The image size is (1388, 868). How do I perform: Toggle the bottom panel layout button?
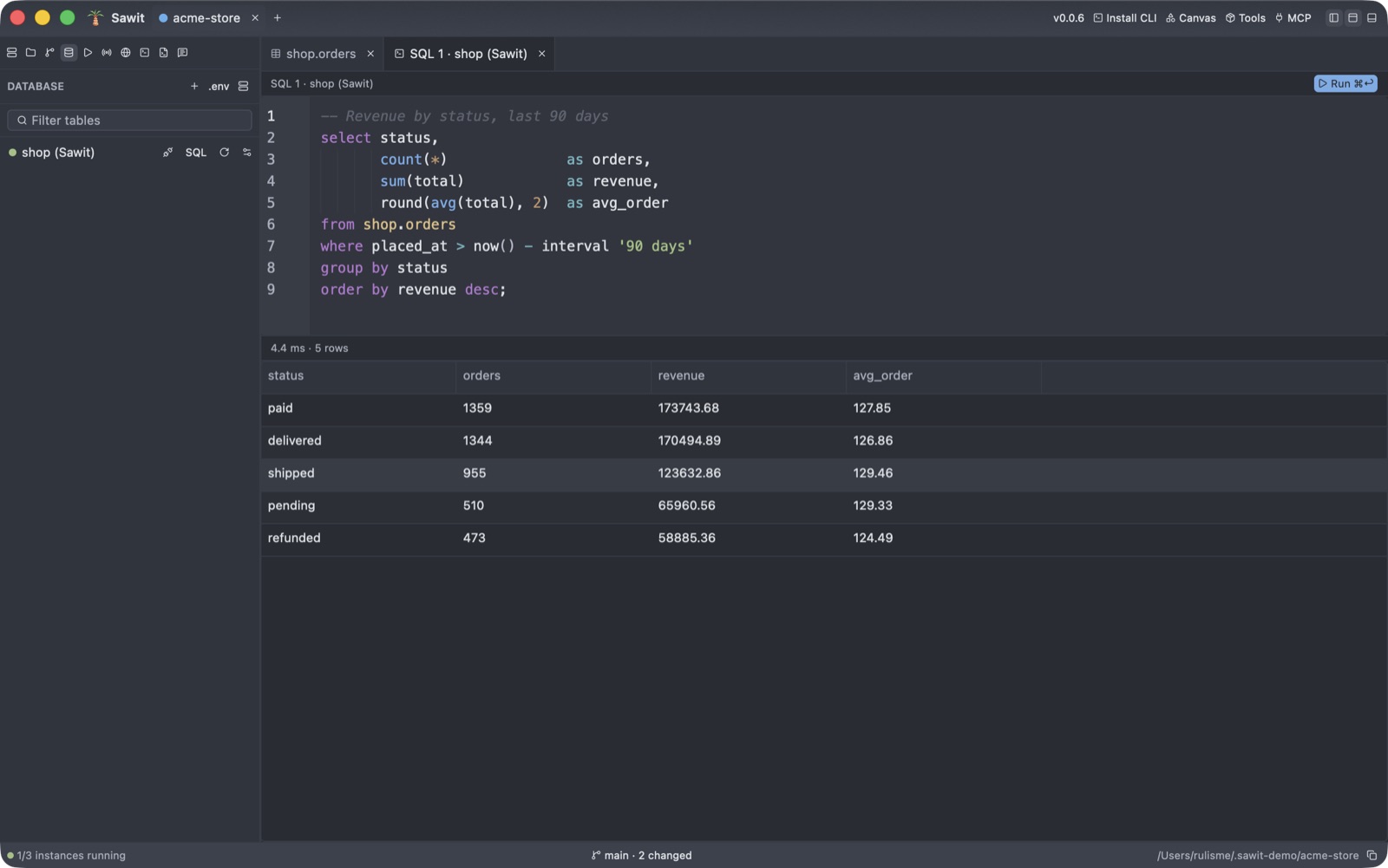tap(1372, 18)
